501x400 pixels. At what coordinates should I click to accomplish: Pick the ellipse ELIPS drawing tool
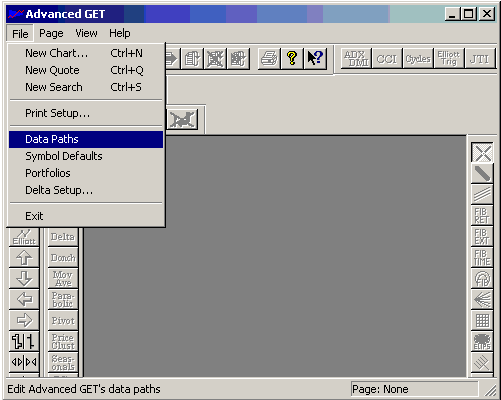[482, 342]
